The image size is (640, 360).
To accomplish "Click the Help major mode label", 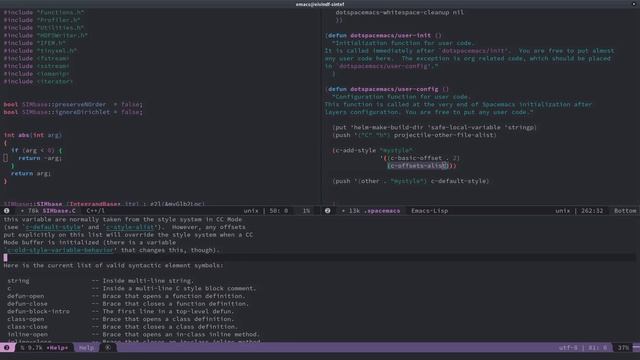I will tap(86, 348).
